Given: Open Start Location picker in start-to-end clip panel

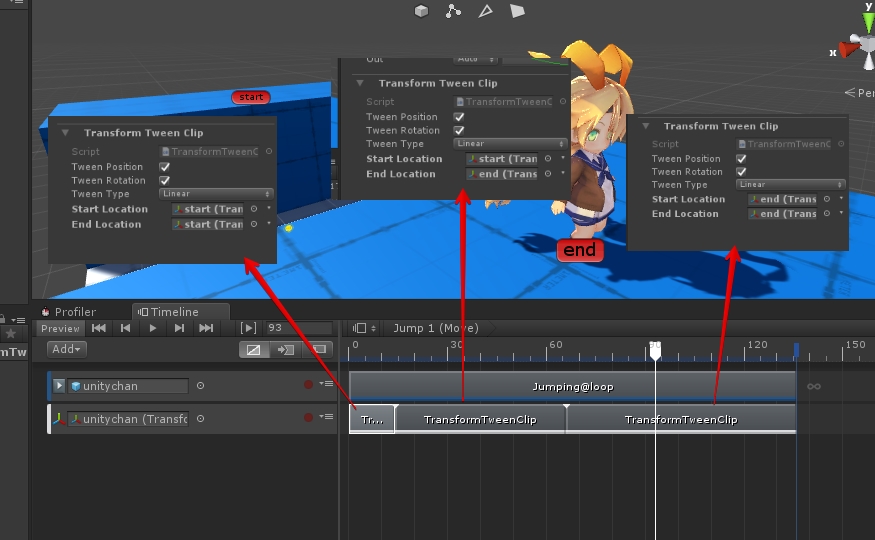Looking at the screenshot, I should point(548,158).
